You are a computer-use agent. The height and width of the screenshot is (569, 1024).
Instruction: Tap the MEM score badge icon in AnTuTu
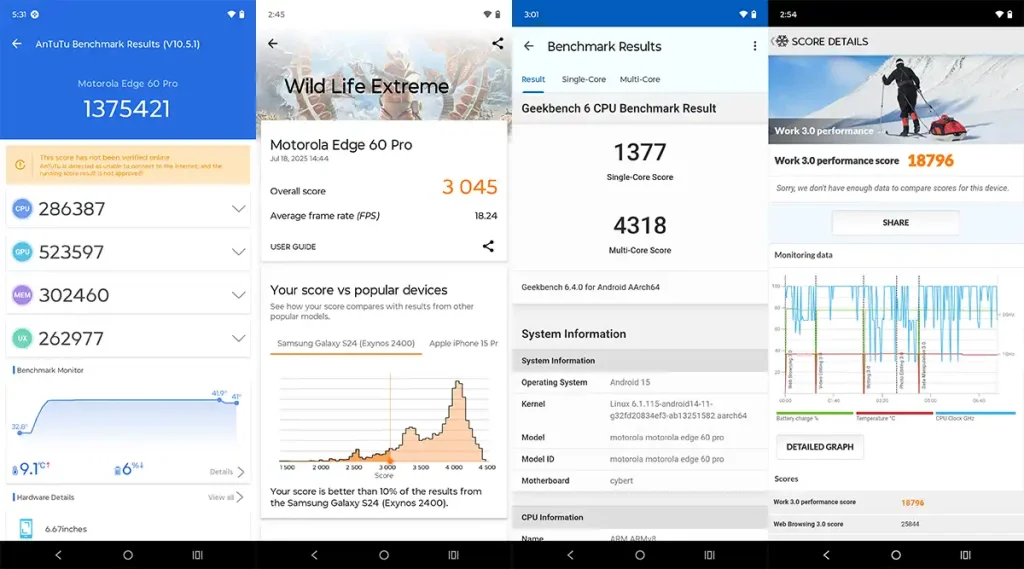[x=22, y=295]
